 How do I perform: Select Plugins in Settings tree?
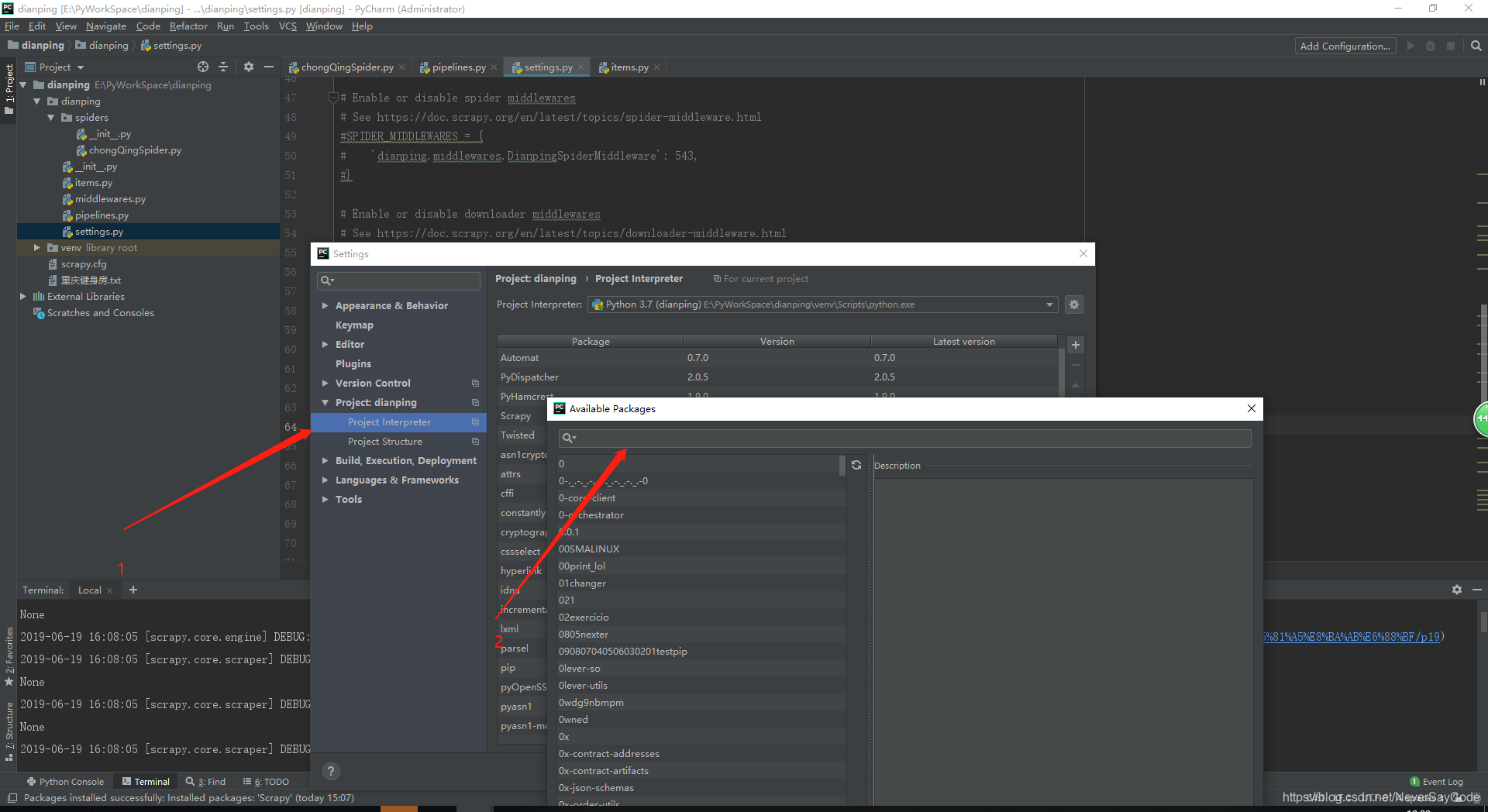click(x=353, y=364)
